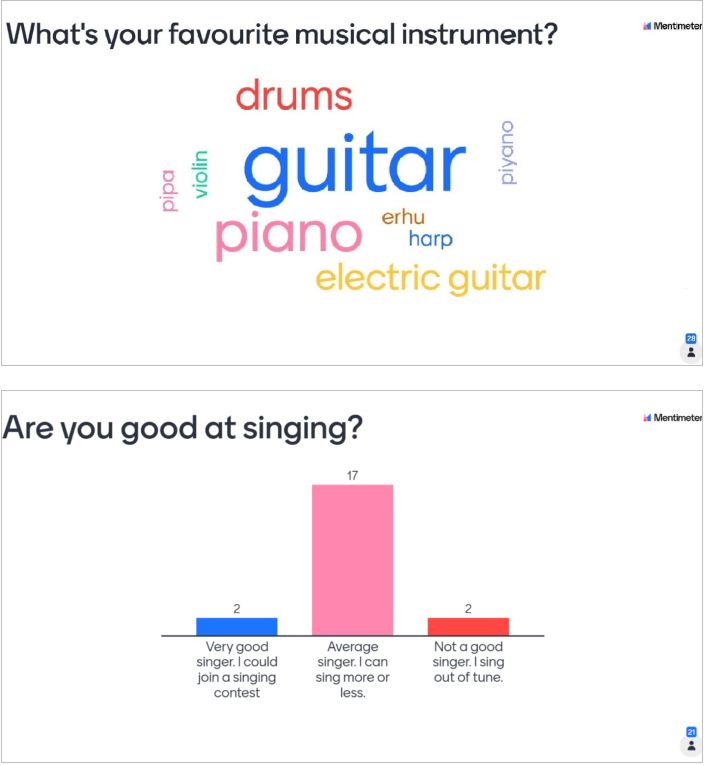Click the red "drums" word

click(x=294, y=97)
